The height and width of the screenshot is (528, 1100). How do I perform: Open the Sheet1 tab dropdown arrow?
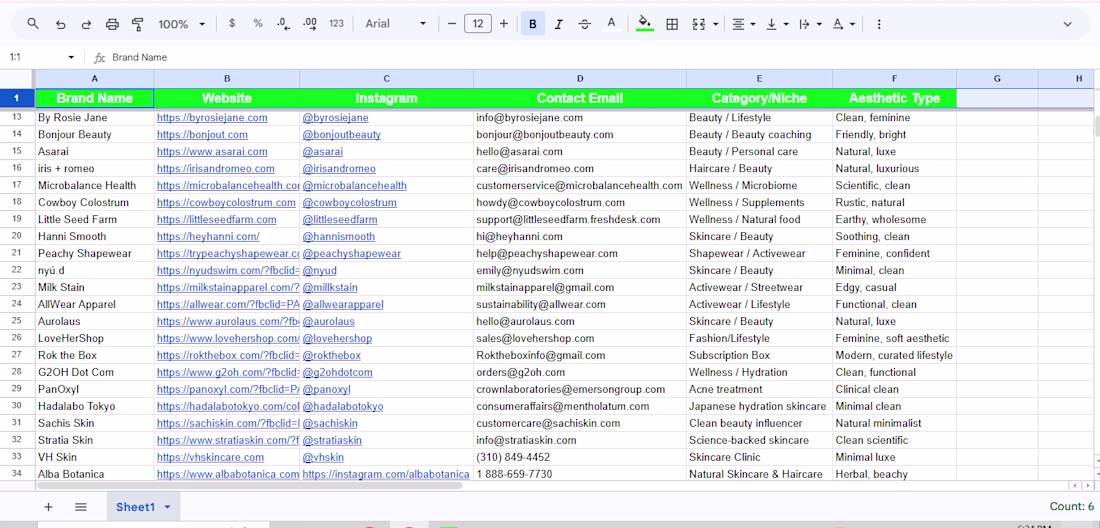click(x=167, y=507)
